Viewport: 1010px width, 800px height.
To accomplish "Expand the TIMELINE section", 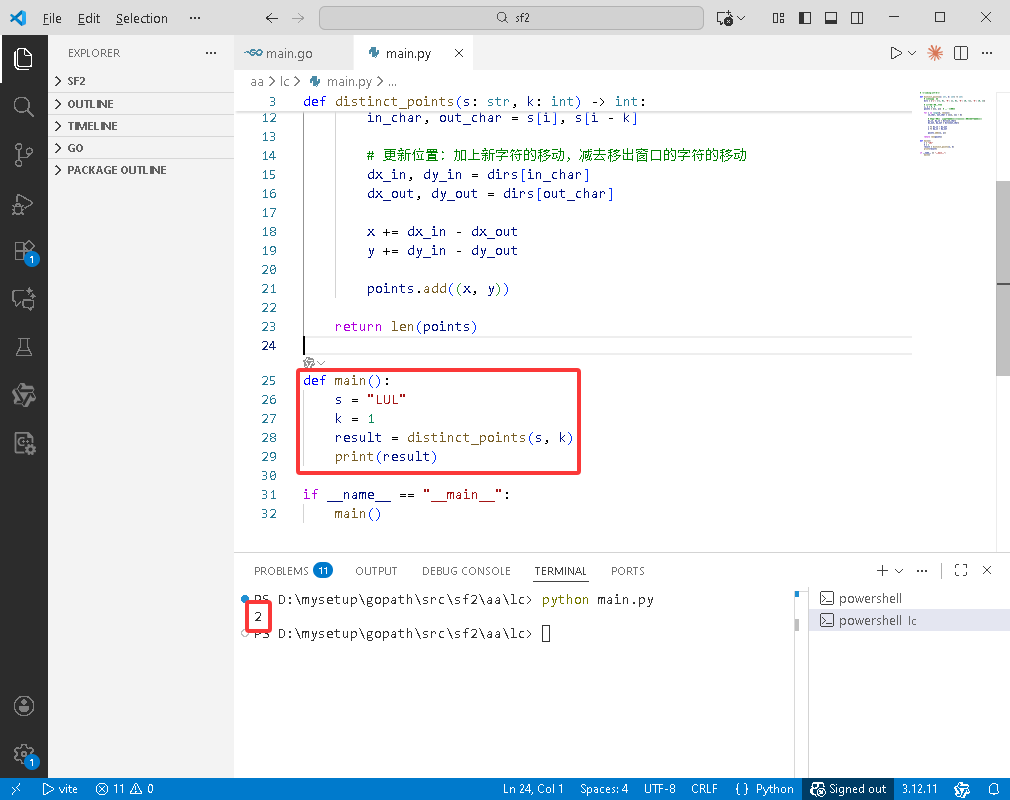I will pos(141,126).
